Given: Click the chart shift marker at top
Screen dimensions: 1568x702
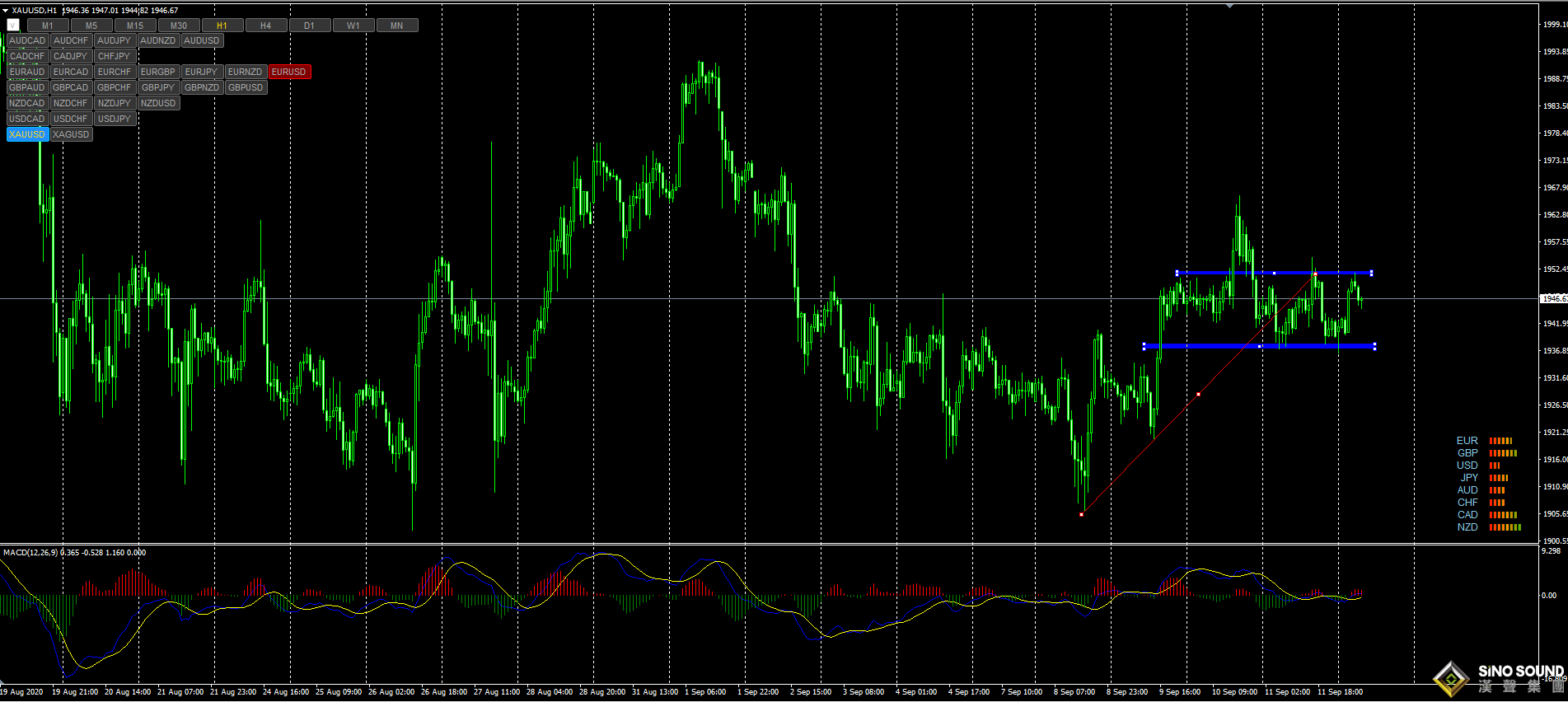Looking at the screenshot, I should 1229,6.
